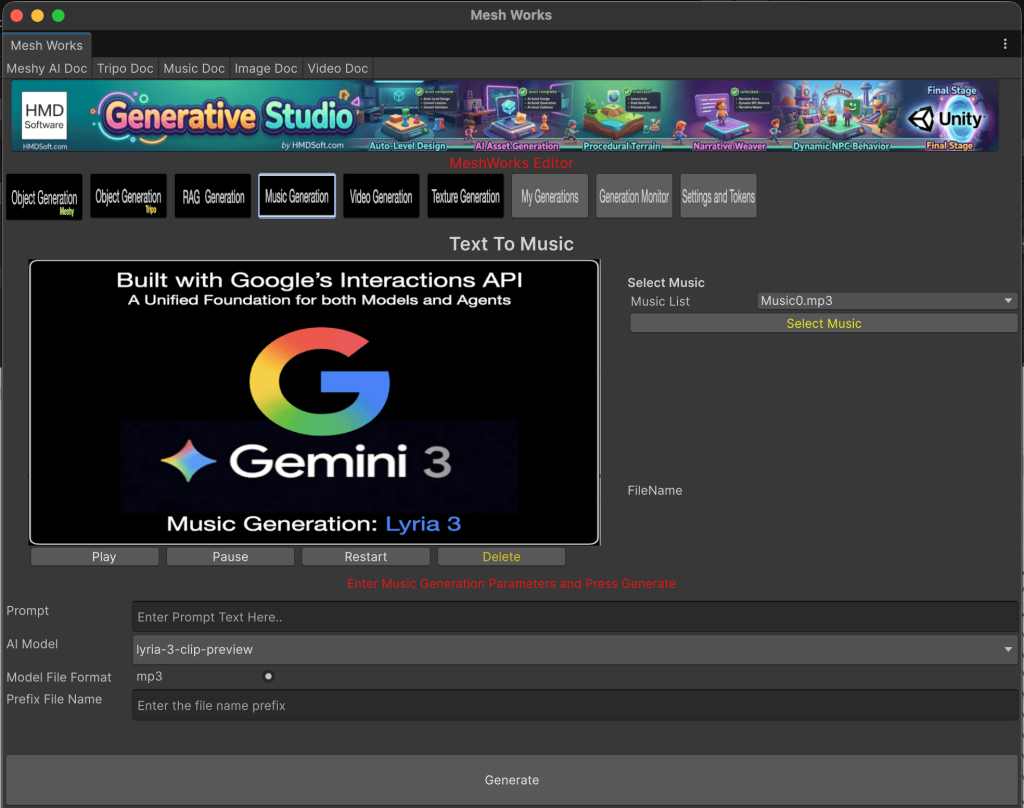Image resolution: width=1024 pixels, height=808 pixels.
Task: Click the Gemini 3 preview image
Action: click(314, 402)
